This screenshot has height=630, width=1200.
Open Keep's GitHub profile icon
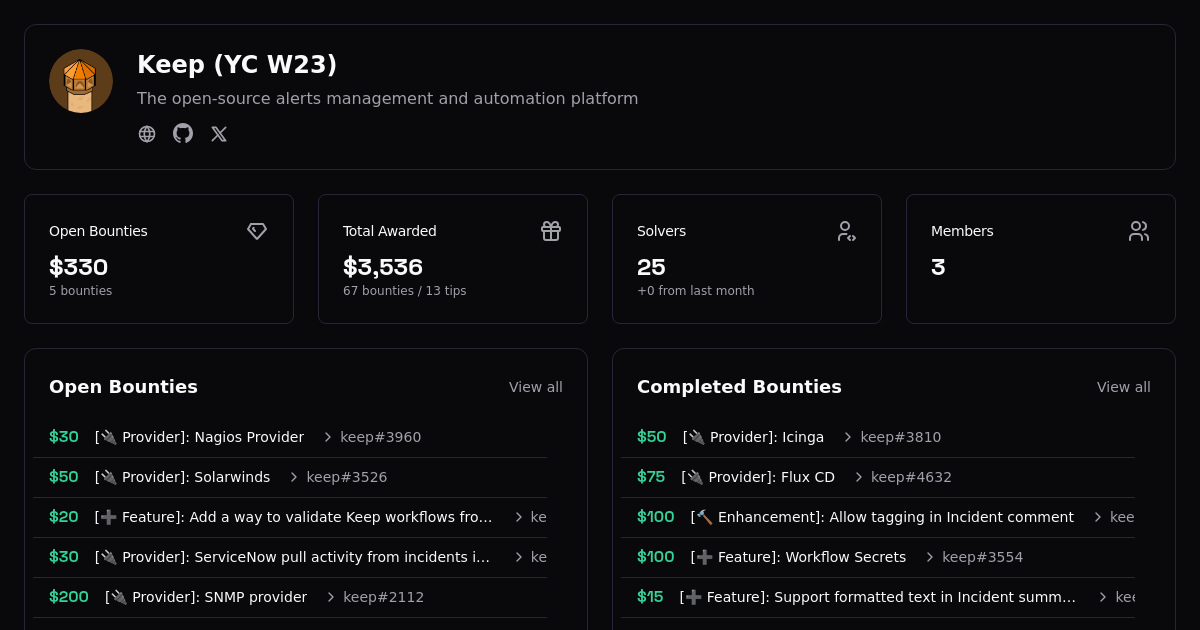(x=183, y=134)
